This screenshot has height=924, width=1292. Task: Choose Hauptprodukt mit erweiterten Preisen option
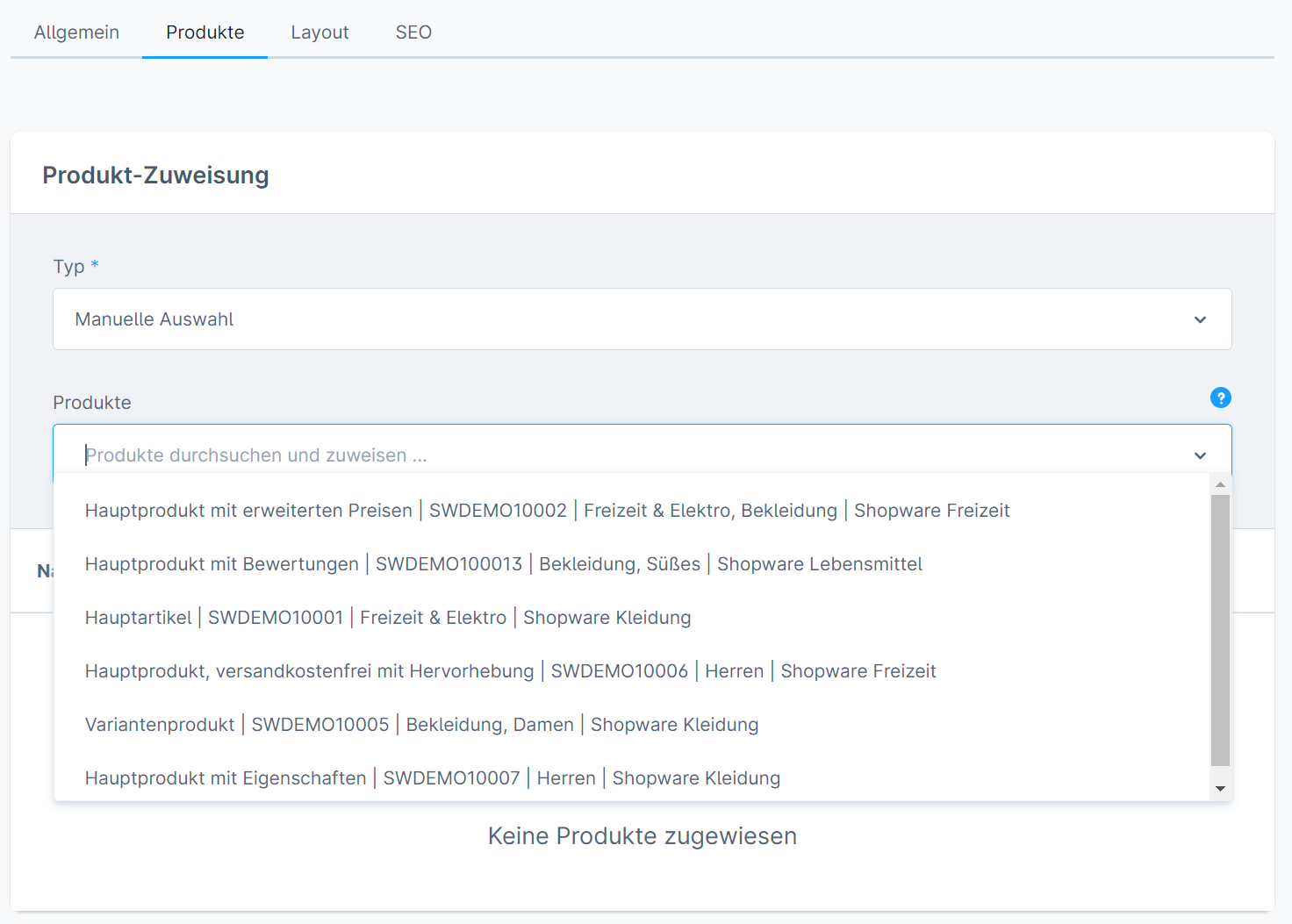pos(631,511)
